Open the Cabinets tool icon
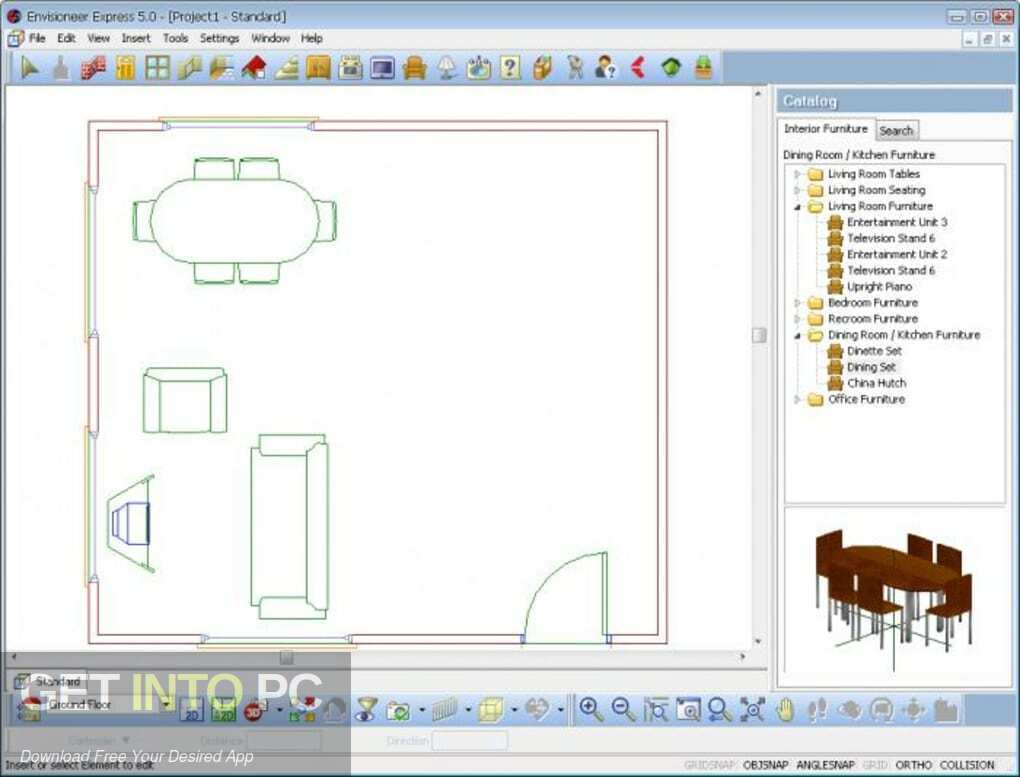The image size is (1020, 777). click(x=317, y=68)
